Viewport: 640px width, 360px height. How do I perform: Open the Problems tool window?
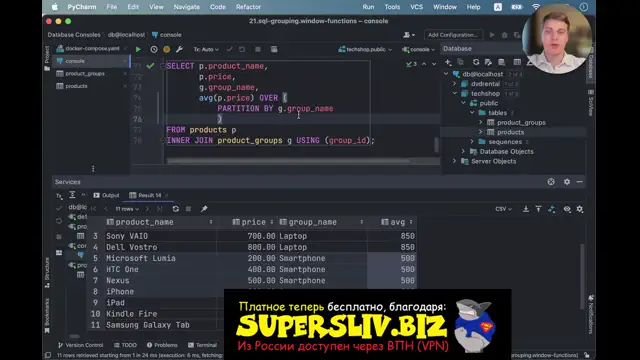162,345
